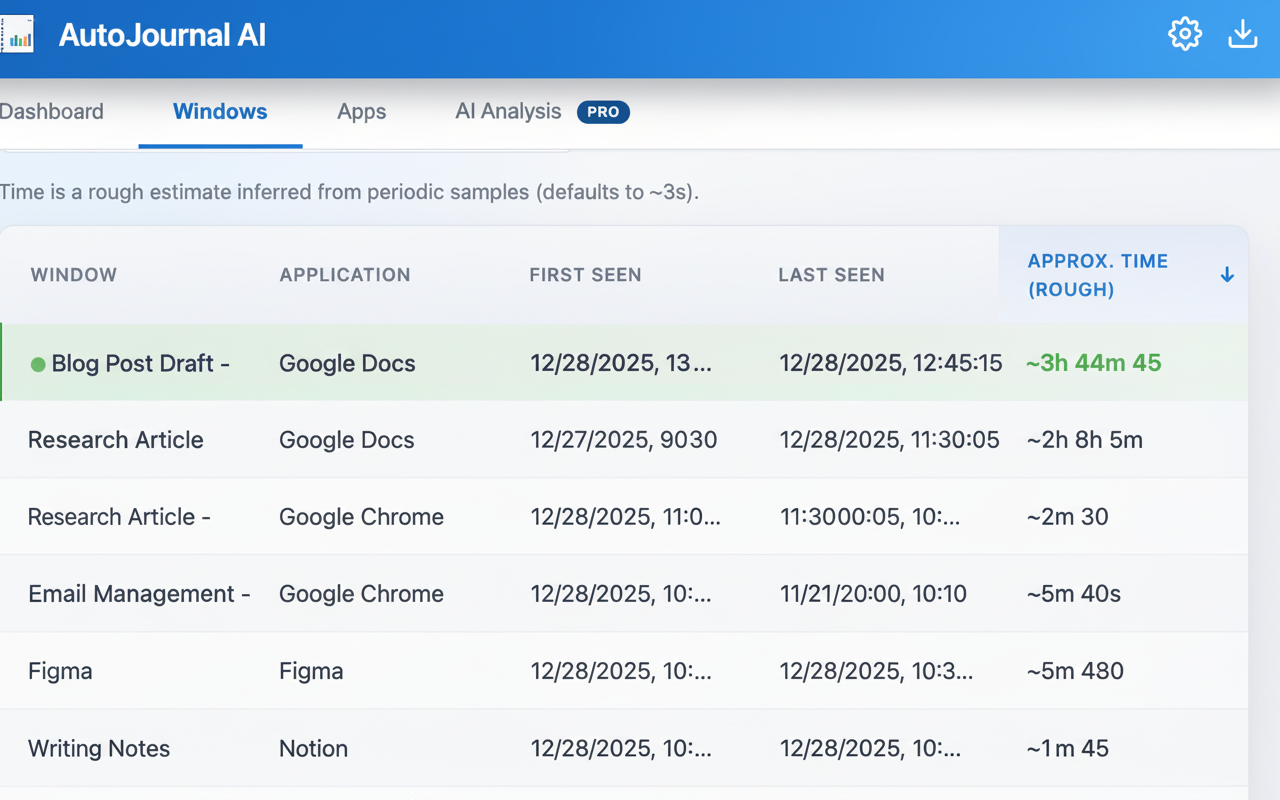Select the Research Article Google Docs row

[116, 440]
